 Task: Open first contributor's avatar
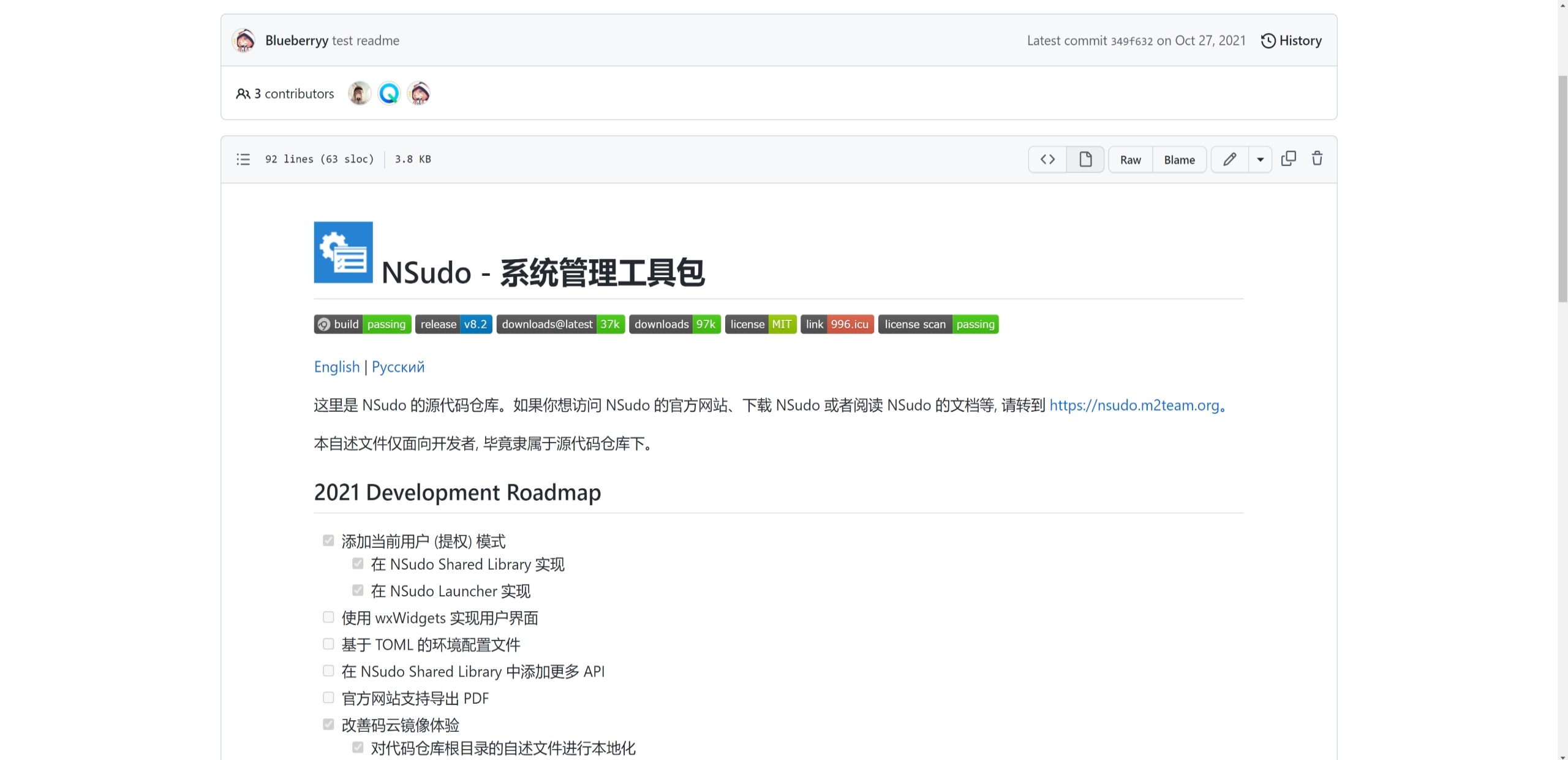click(x=359, y=93)
